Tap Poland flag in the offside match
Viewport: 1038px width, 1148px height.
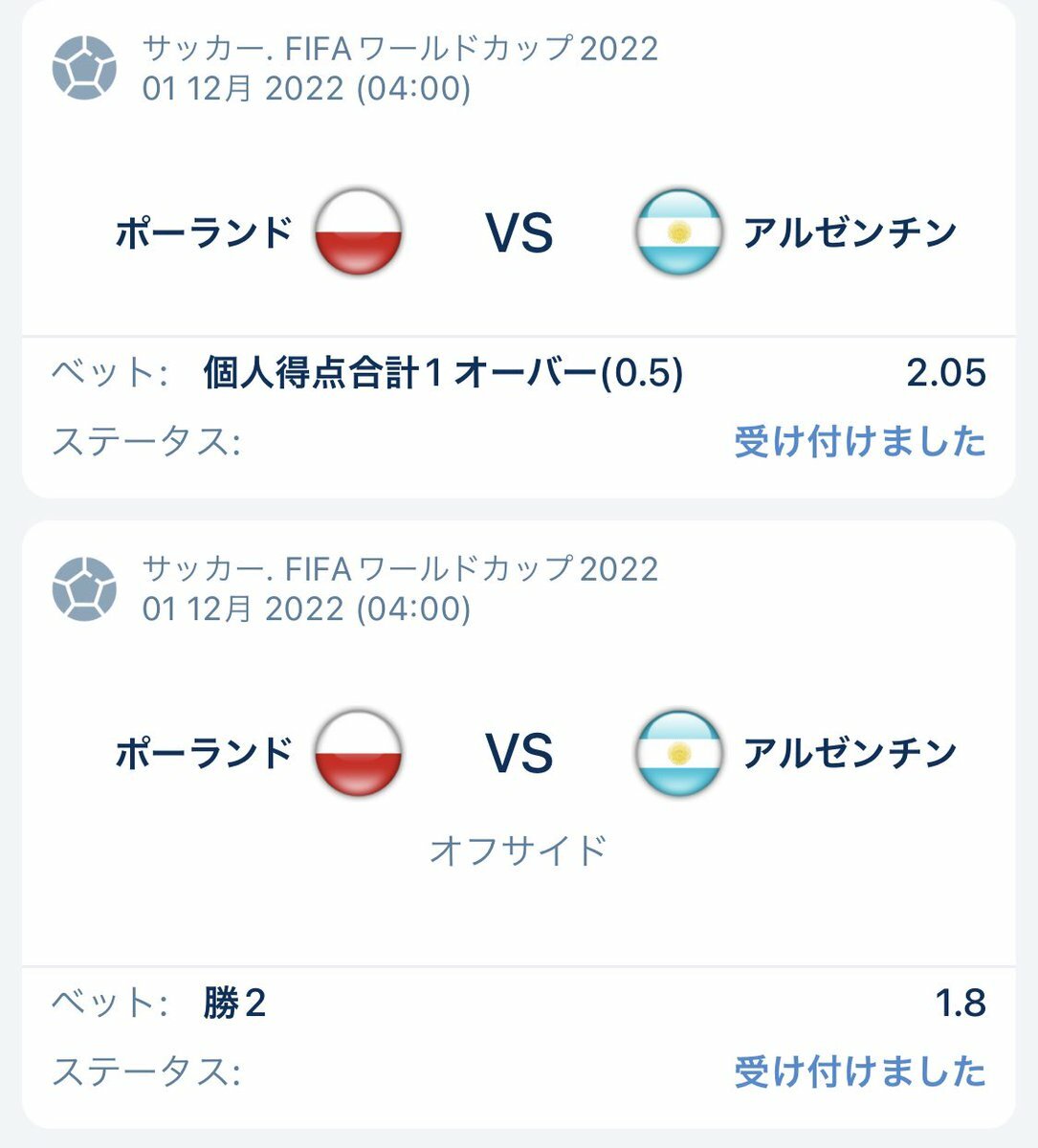pyautogui.click(x=359, y=753)
